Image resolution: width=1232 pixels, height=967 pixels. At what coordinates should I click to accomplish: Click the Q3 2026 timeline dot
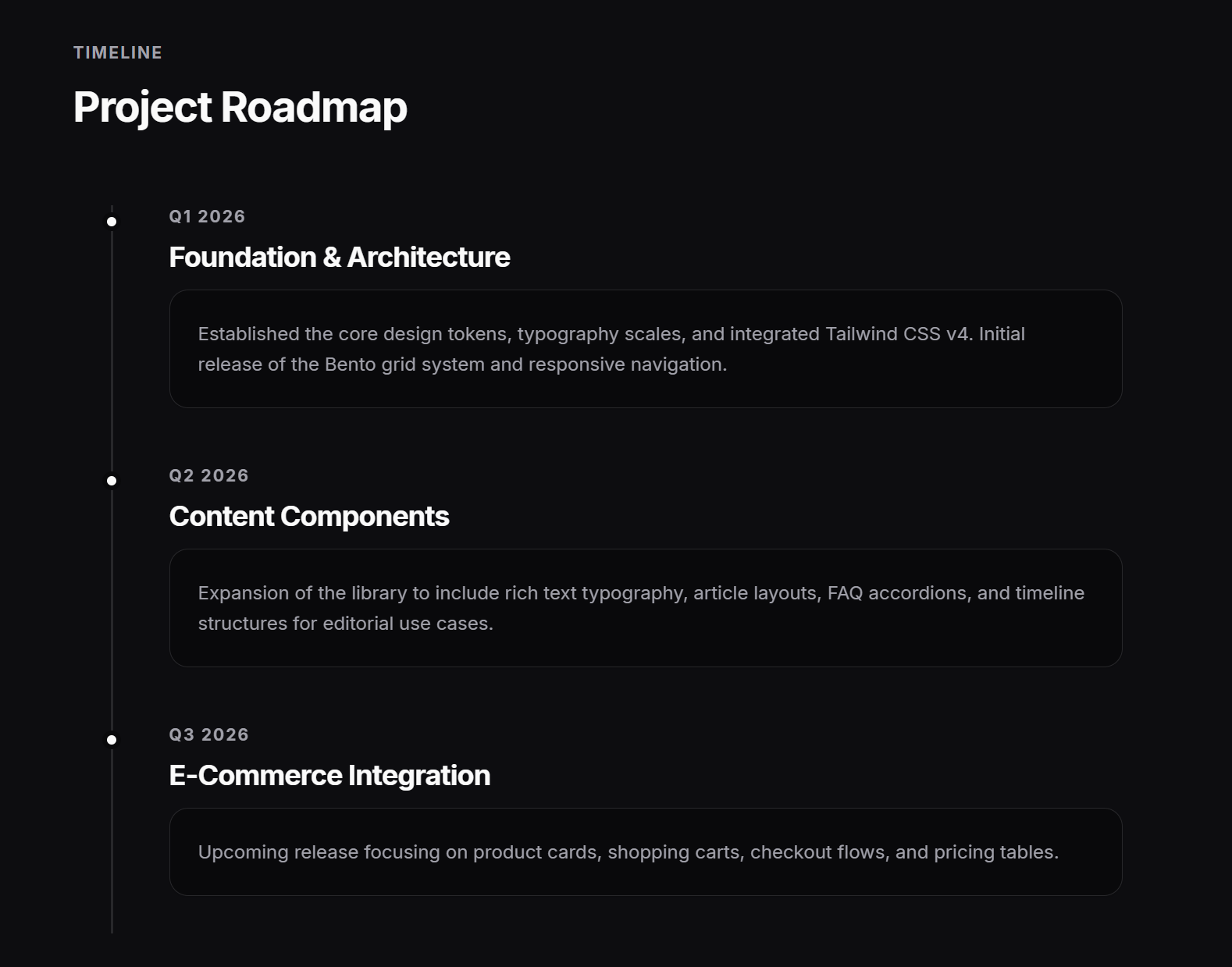click(x=112, y=740)
